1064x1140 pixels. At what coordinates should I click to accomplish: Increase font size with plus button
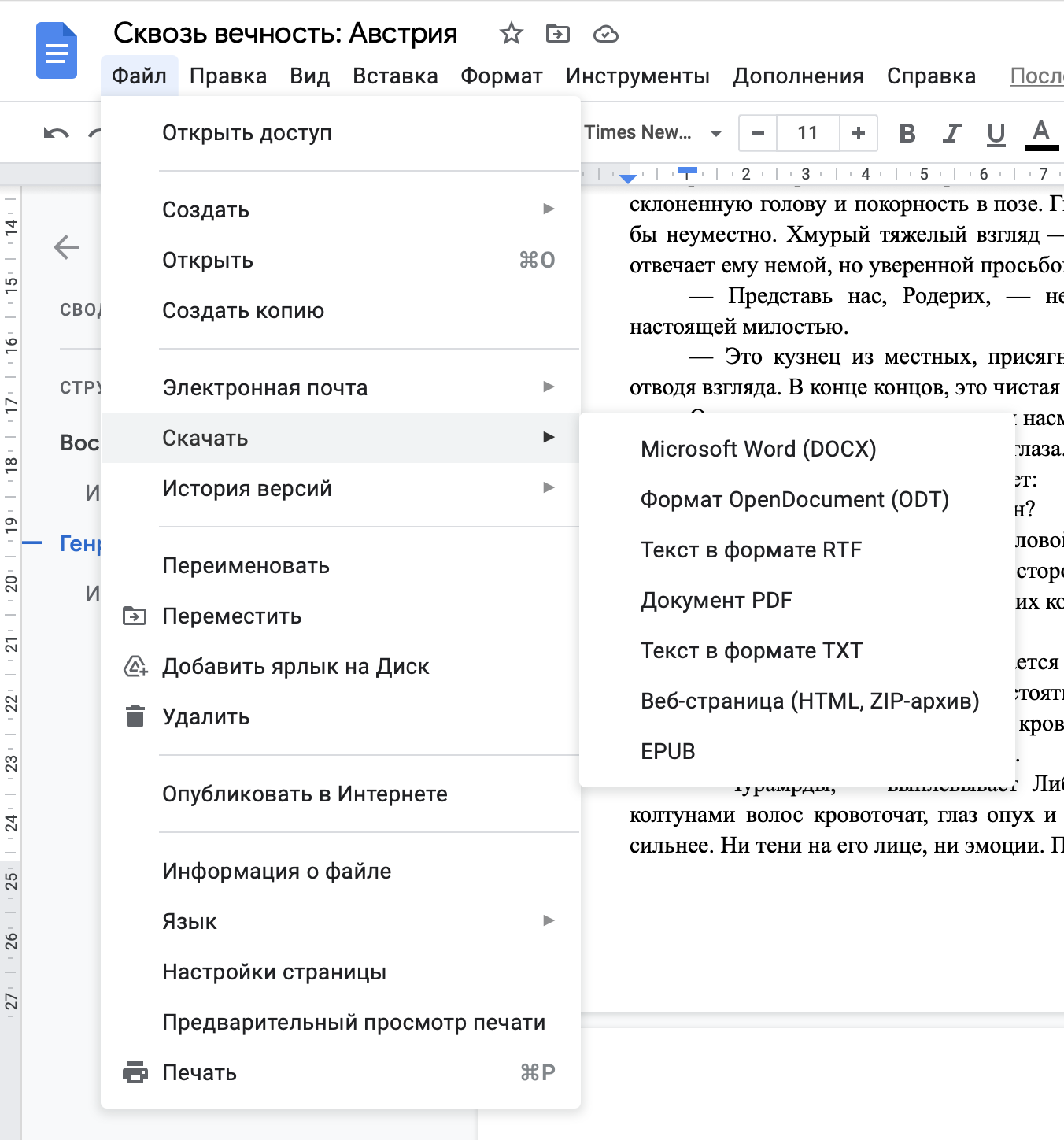point(858,133)
